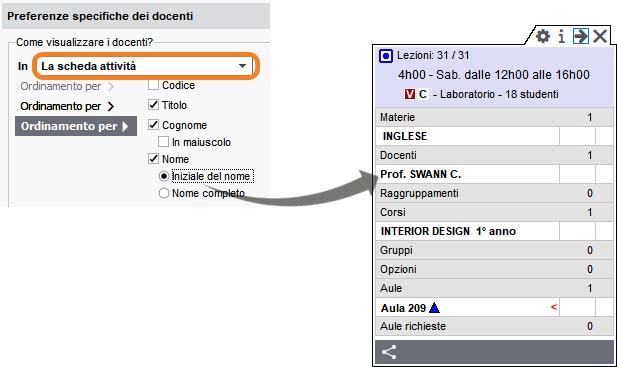The image size is (617, 367).
Task: Toggle the In maiuscolo checkbox
Action: [163, 142]
